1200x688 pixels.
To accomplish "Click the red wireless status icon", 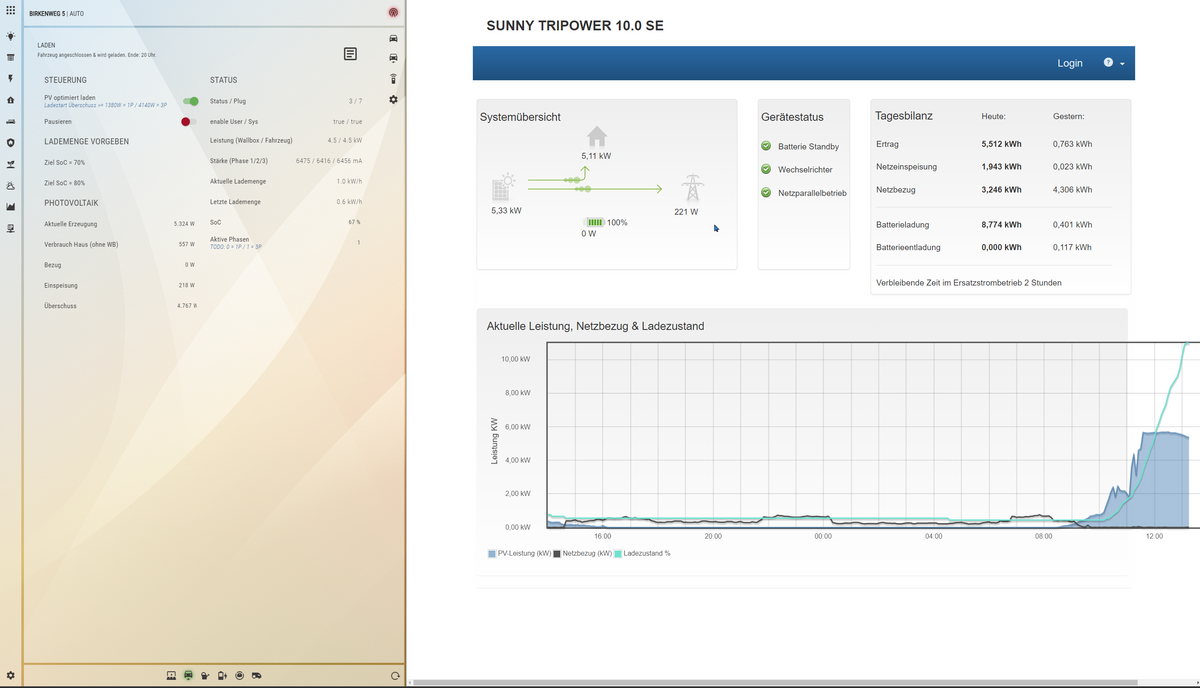I will (393, 13).
